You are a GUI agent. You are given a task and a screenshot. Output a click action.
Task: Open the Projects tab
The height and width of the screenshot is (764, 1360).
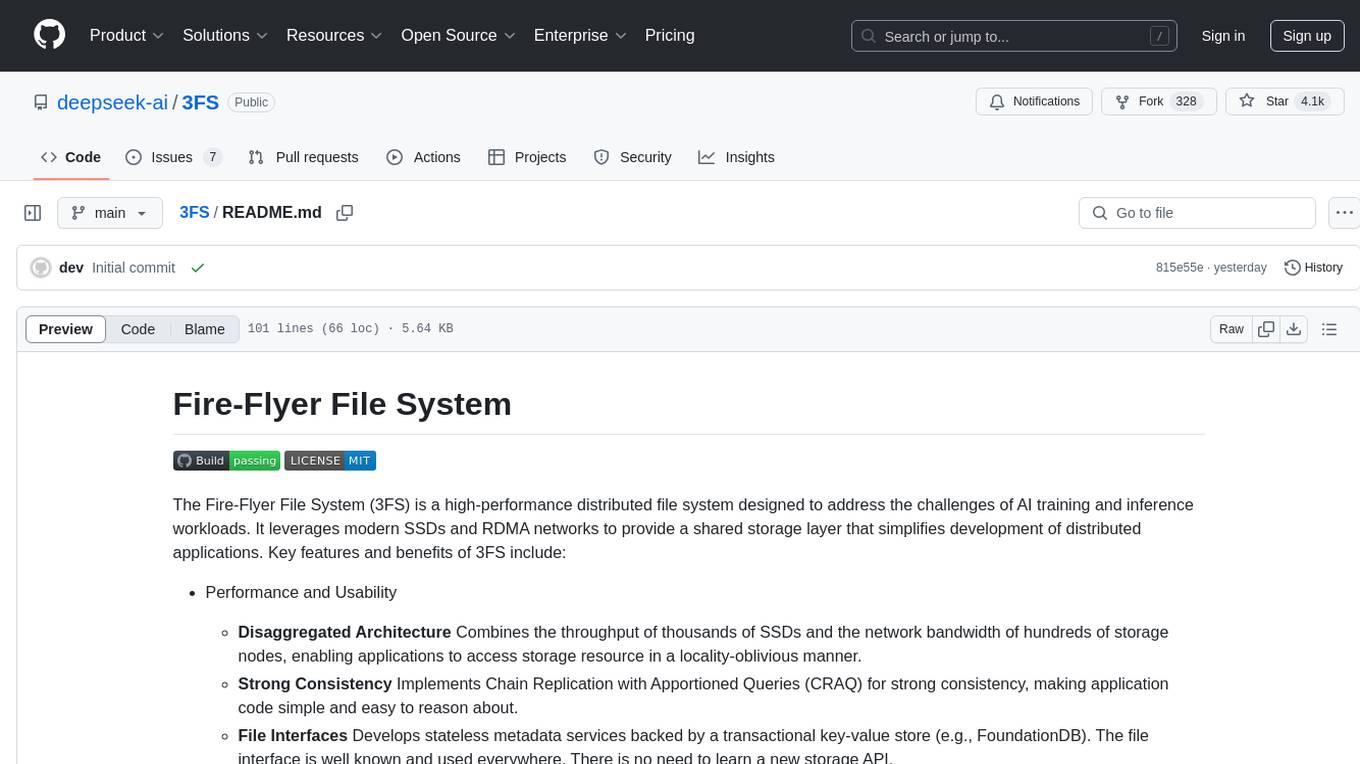coord(527,157)
